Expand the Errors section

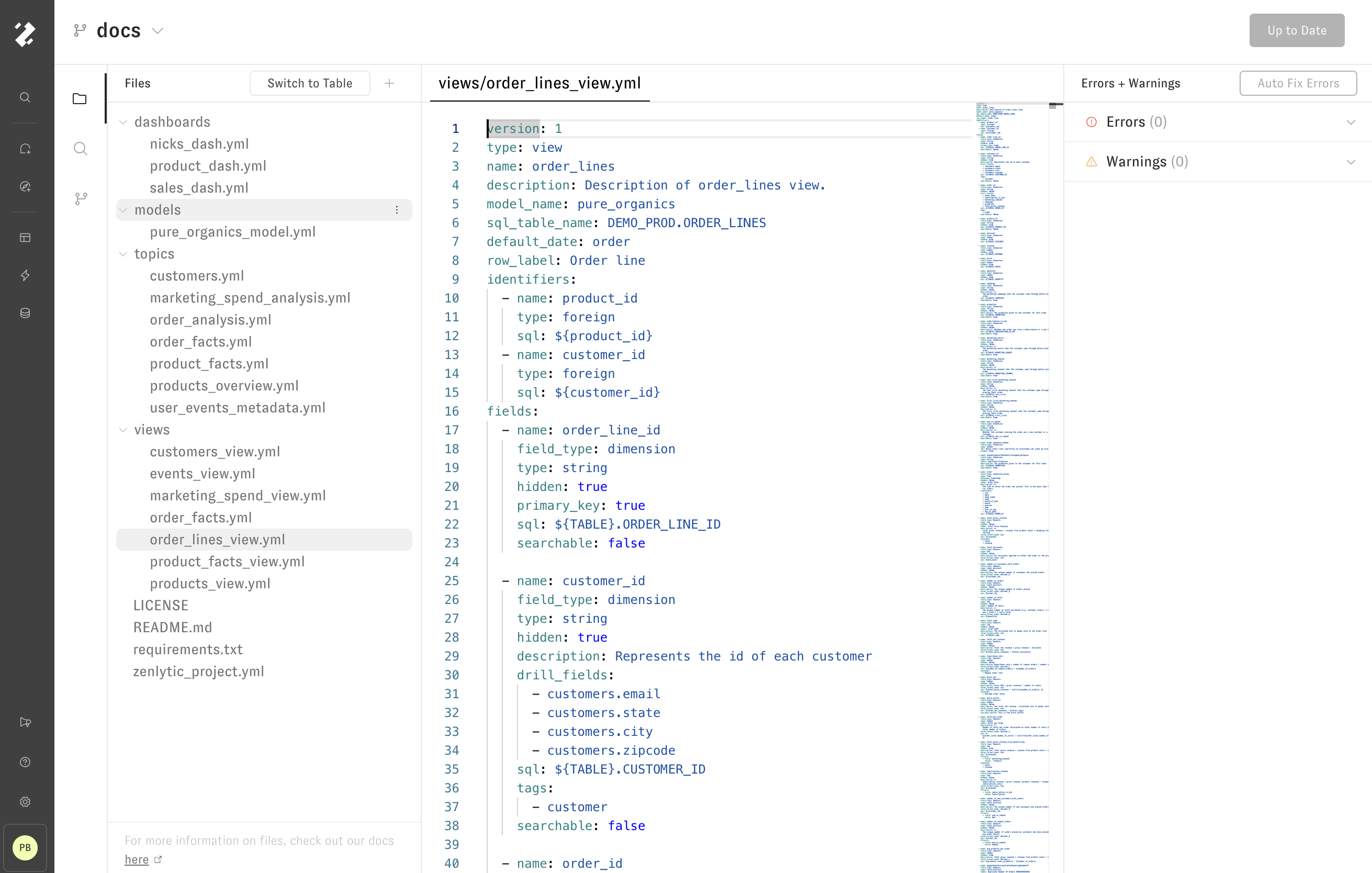[1350, 122]
